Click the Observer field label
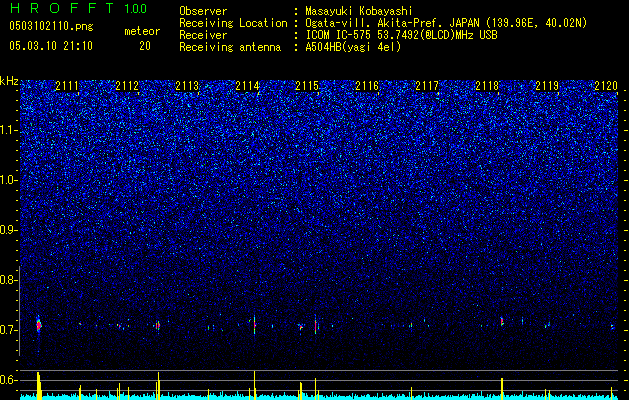This screenshot has width=629, height=400. [203, 11]
